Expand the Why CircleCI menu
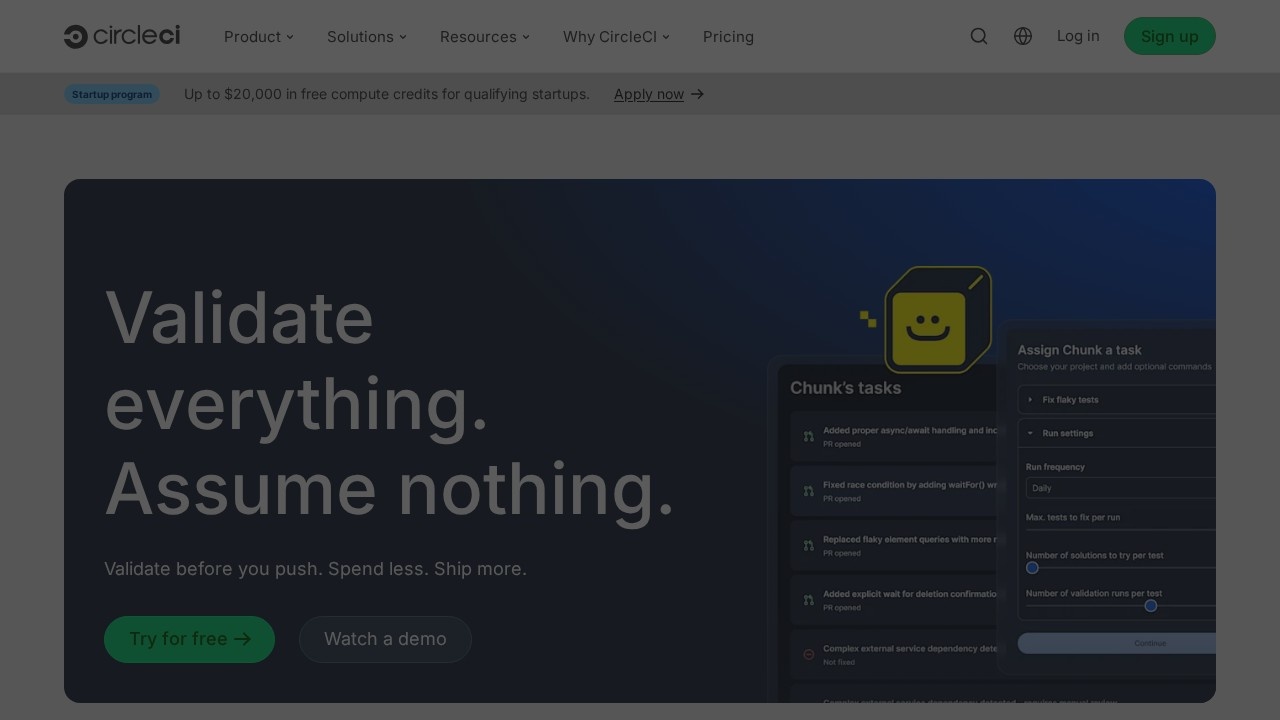This screenshot has width=1280, height=720. (x=616, y=36)
